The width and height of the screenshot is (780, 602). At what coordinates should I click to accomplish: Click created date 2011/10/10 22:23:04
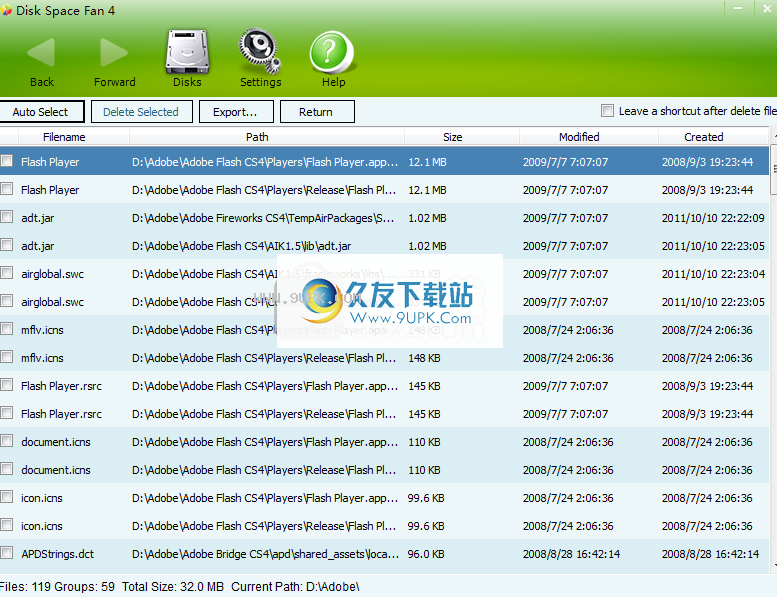click(713, 274)
